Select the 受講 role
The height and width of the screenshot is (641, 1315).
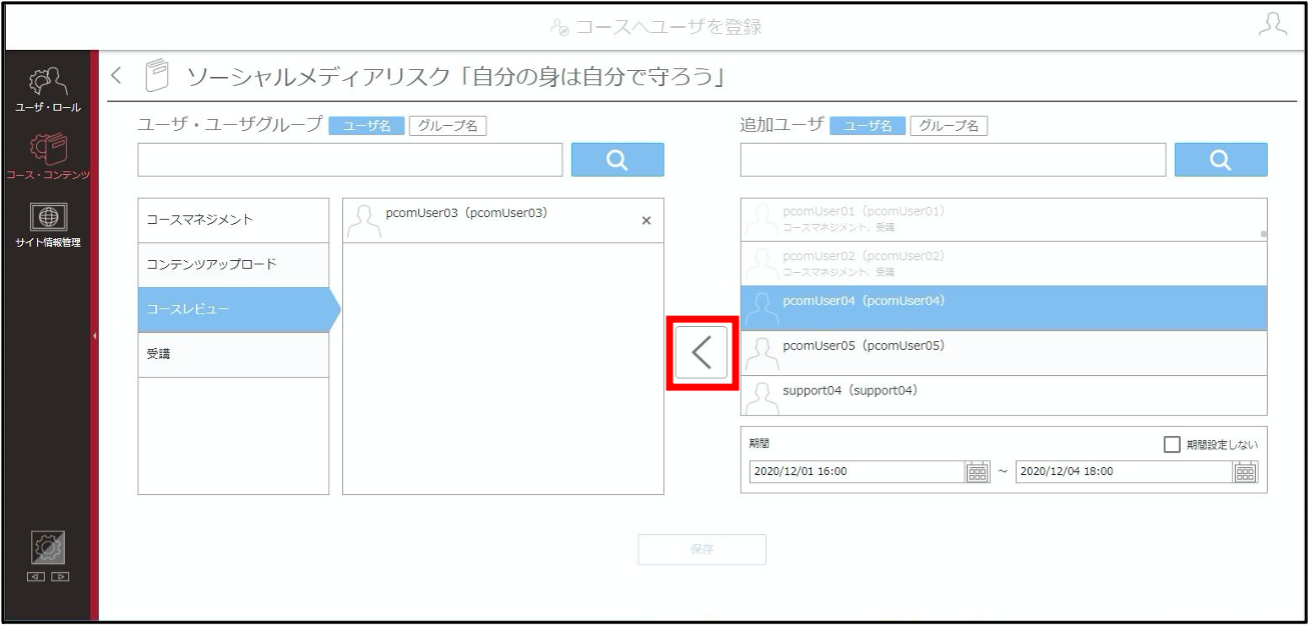(233, 355)
